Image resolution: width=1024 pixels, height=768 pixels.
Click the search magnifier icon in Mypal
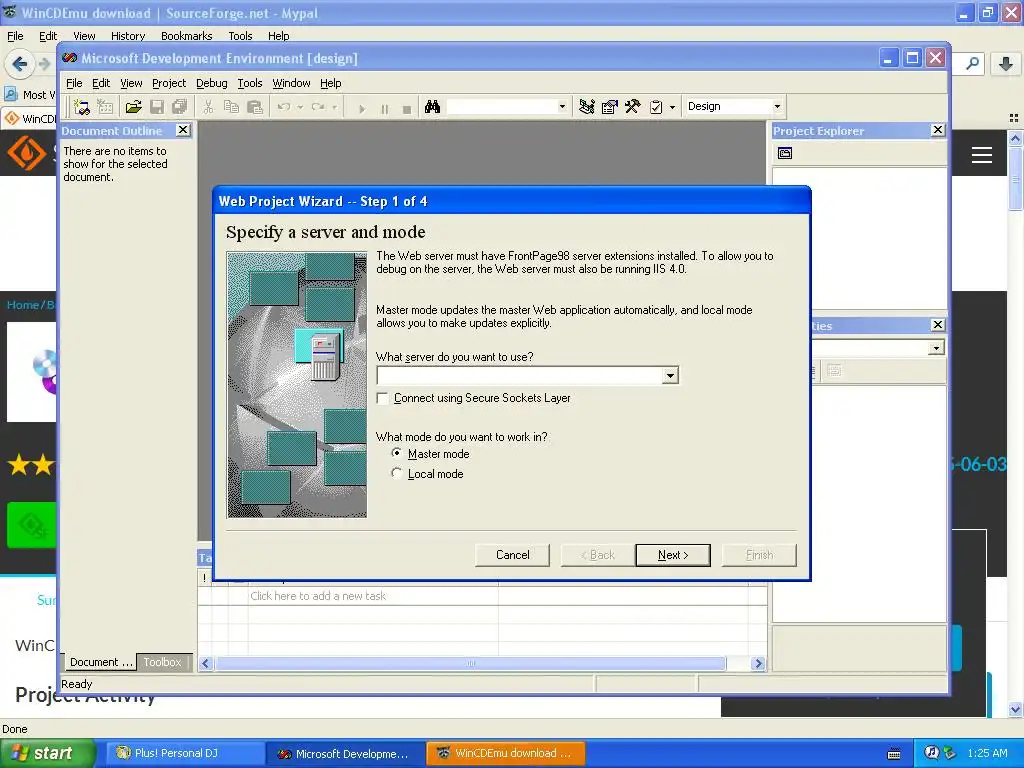pos(972,63)
